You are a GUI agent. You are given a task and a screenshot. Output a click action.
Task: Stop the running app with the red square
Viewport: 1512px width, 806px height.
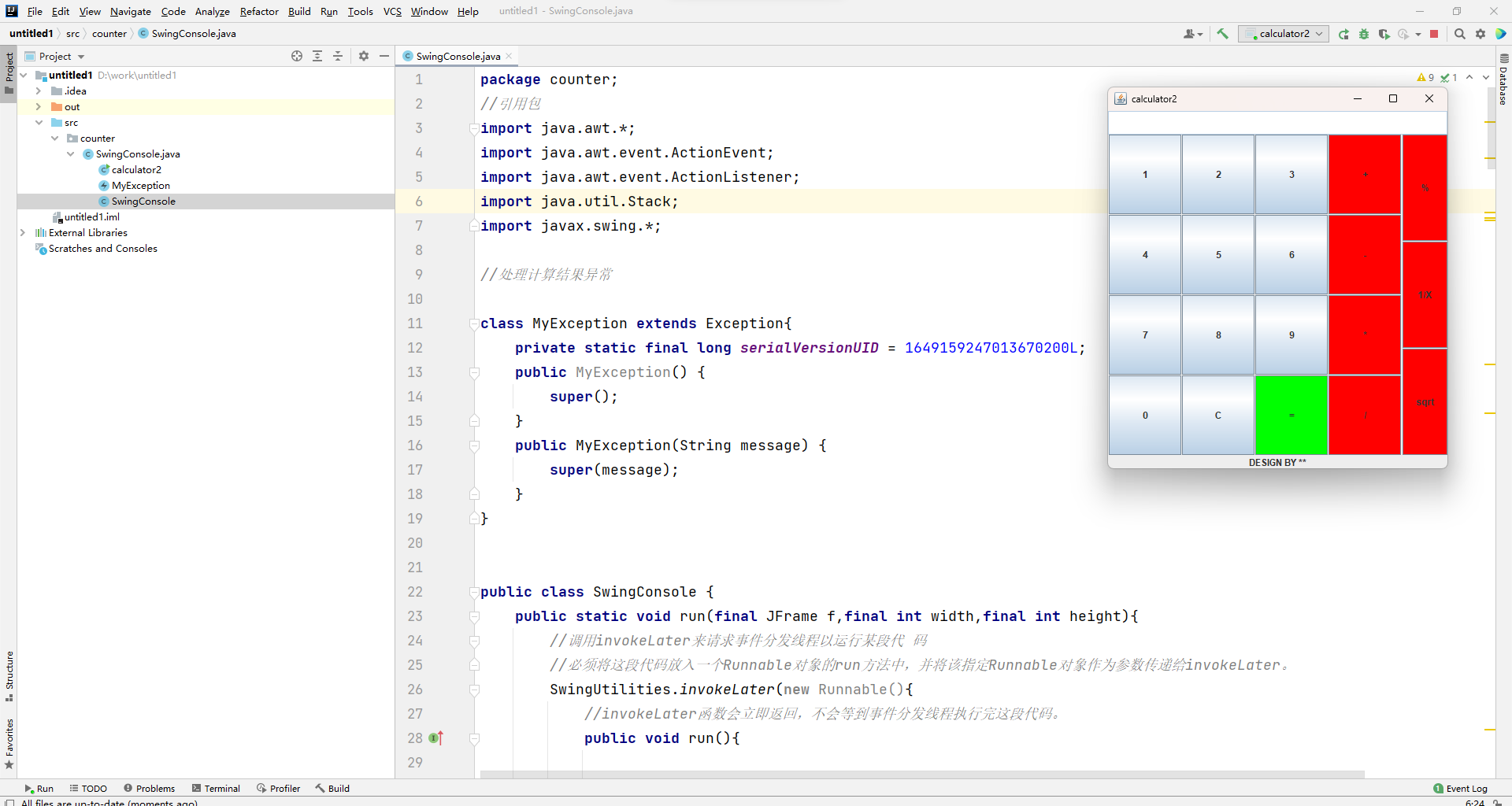pyautogui.click(x=1434, y=34)
